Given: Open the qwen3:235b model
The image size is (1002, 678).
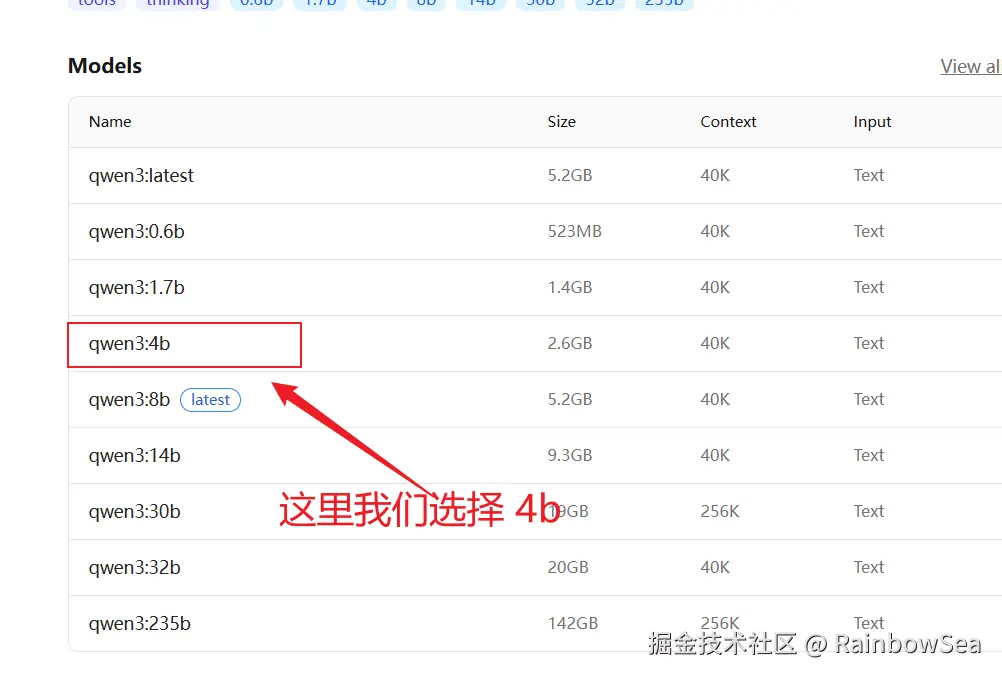Looking at the screenshot, I should pyautogui.click(x=139, y=624).
